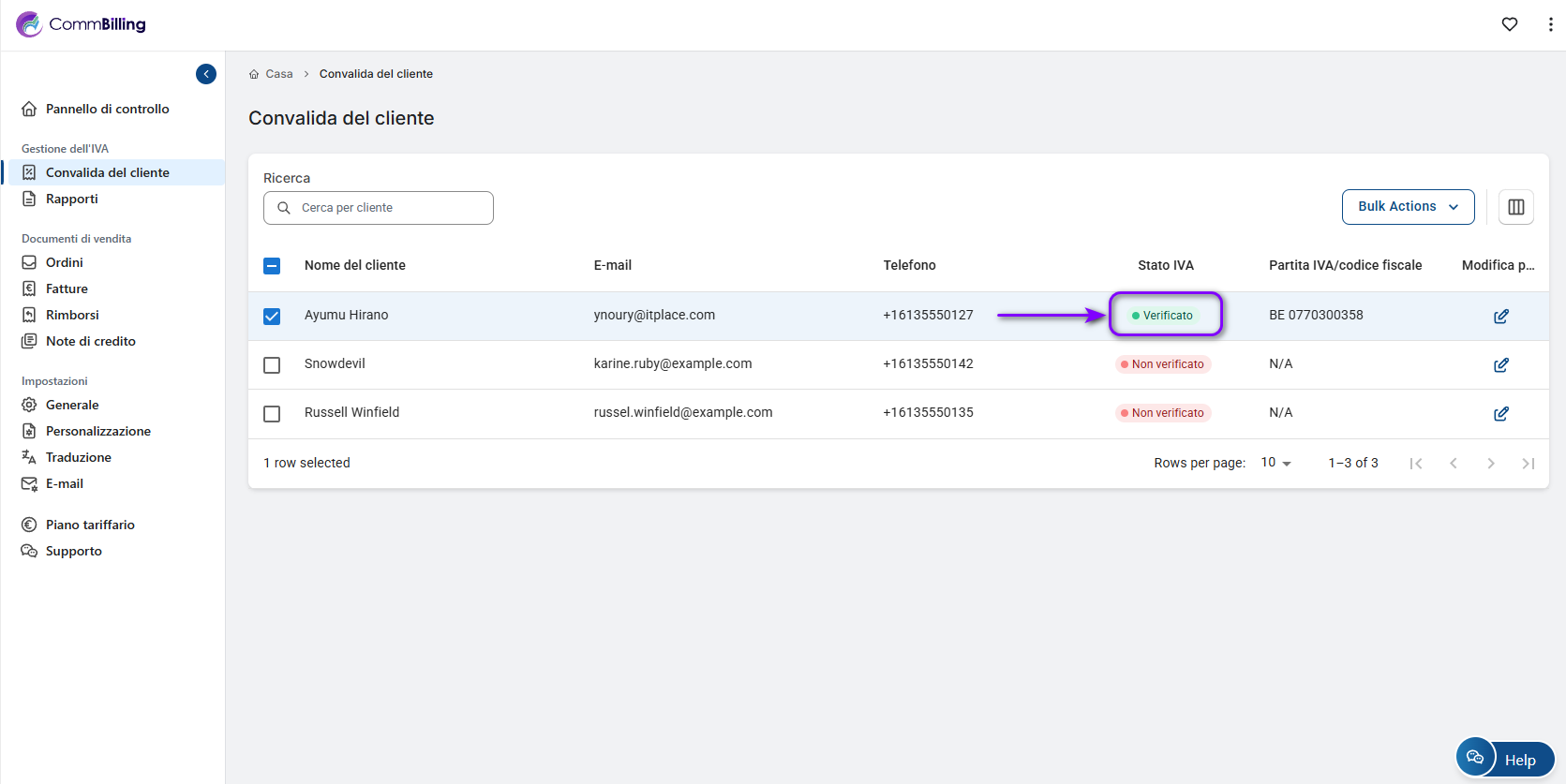The image size is (1566, 784).
Task: Click the Verificato status badge
Action: point(1163,316)
